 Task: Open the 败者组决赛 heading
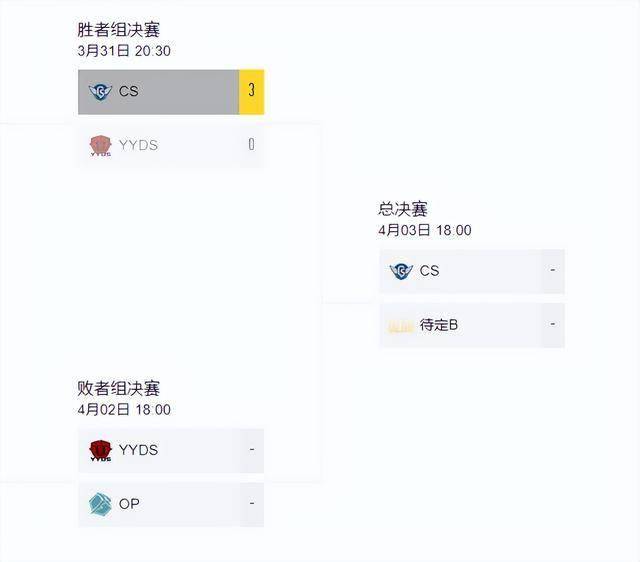pyautogui.click(x=118, y=388)
